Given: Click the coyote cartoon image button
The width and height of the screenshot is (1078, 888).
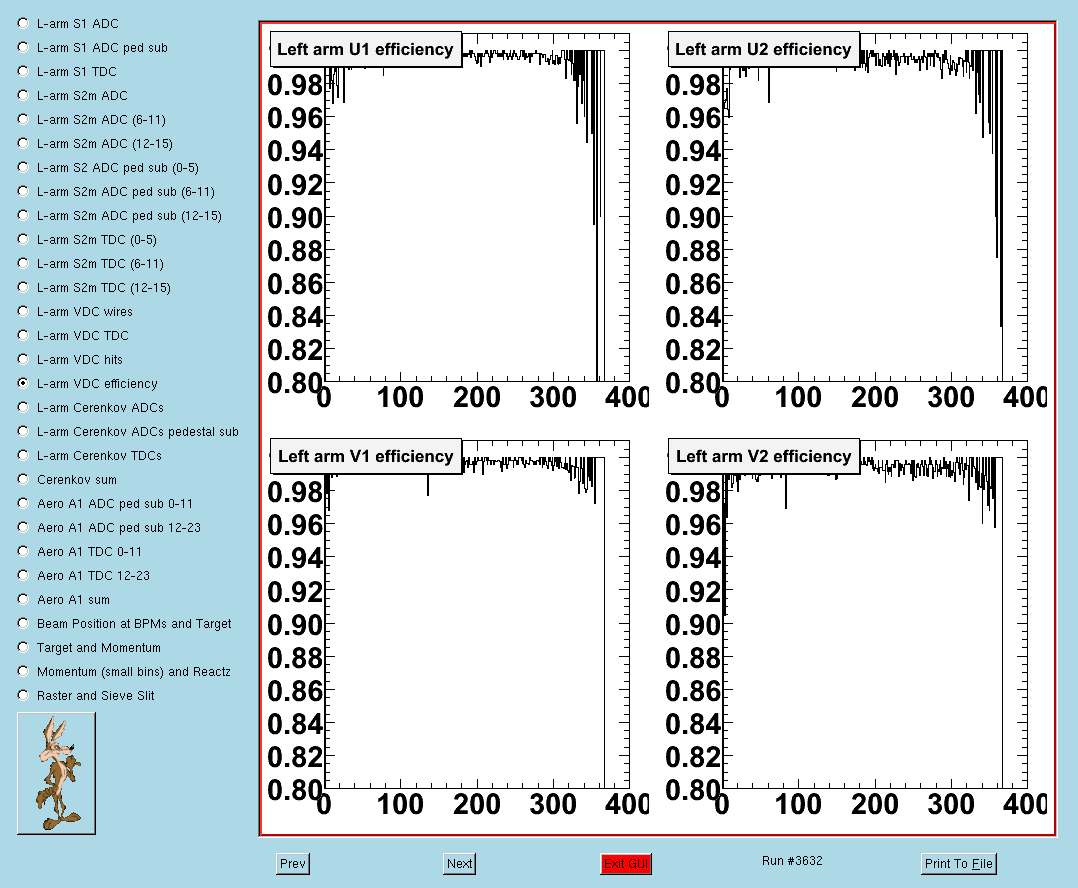Looking at the screenshot, I should 56,773.
